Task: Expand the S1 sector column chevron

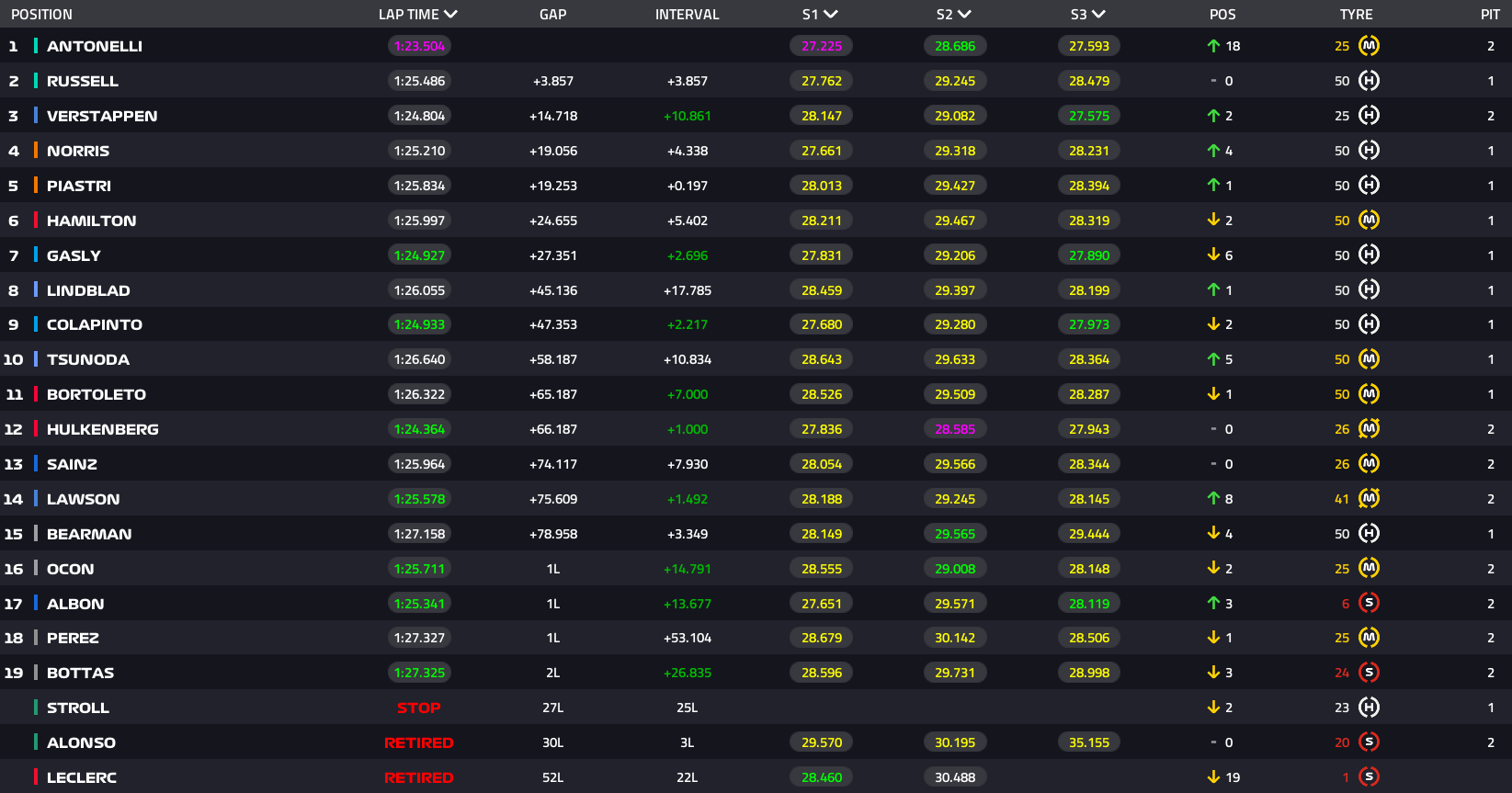Action: tap(830, 15)
